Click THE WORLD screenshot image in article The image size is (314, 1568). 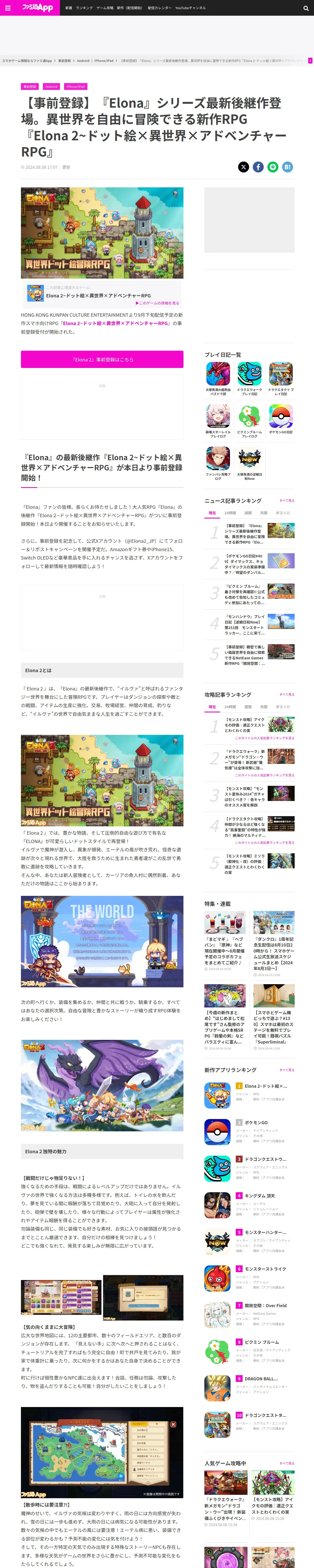[x=102, y=941]
